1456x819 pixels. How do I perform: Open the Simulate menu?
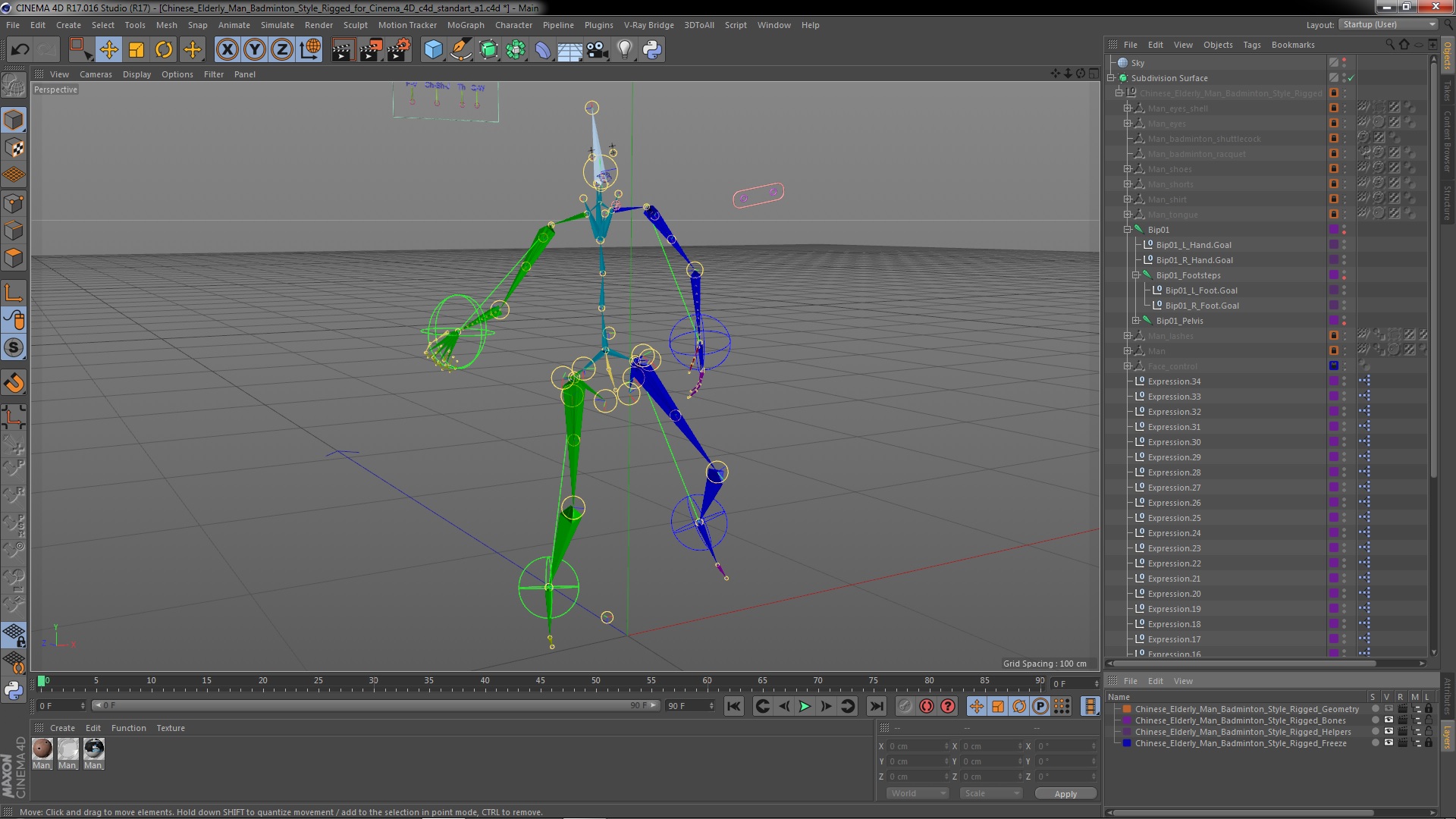point(278,25)
